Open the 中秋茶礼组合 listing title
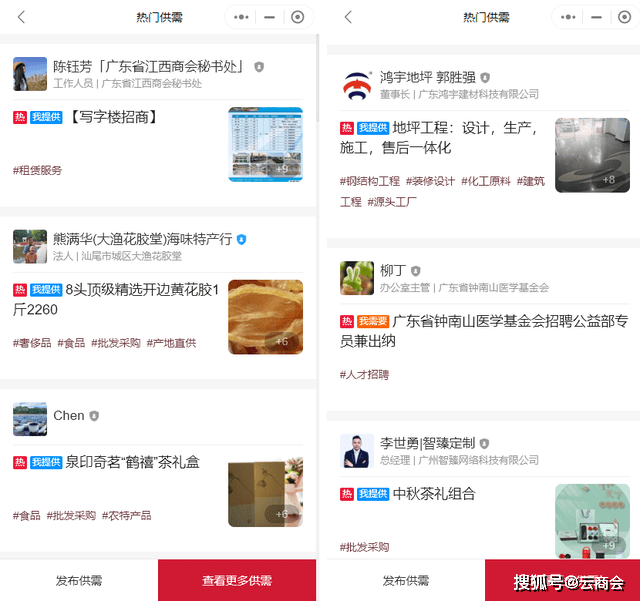The image size is (640, 601). tap(433, 494)
